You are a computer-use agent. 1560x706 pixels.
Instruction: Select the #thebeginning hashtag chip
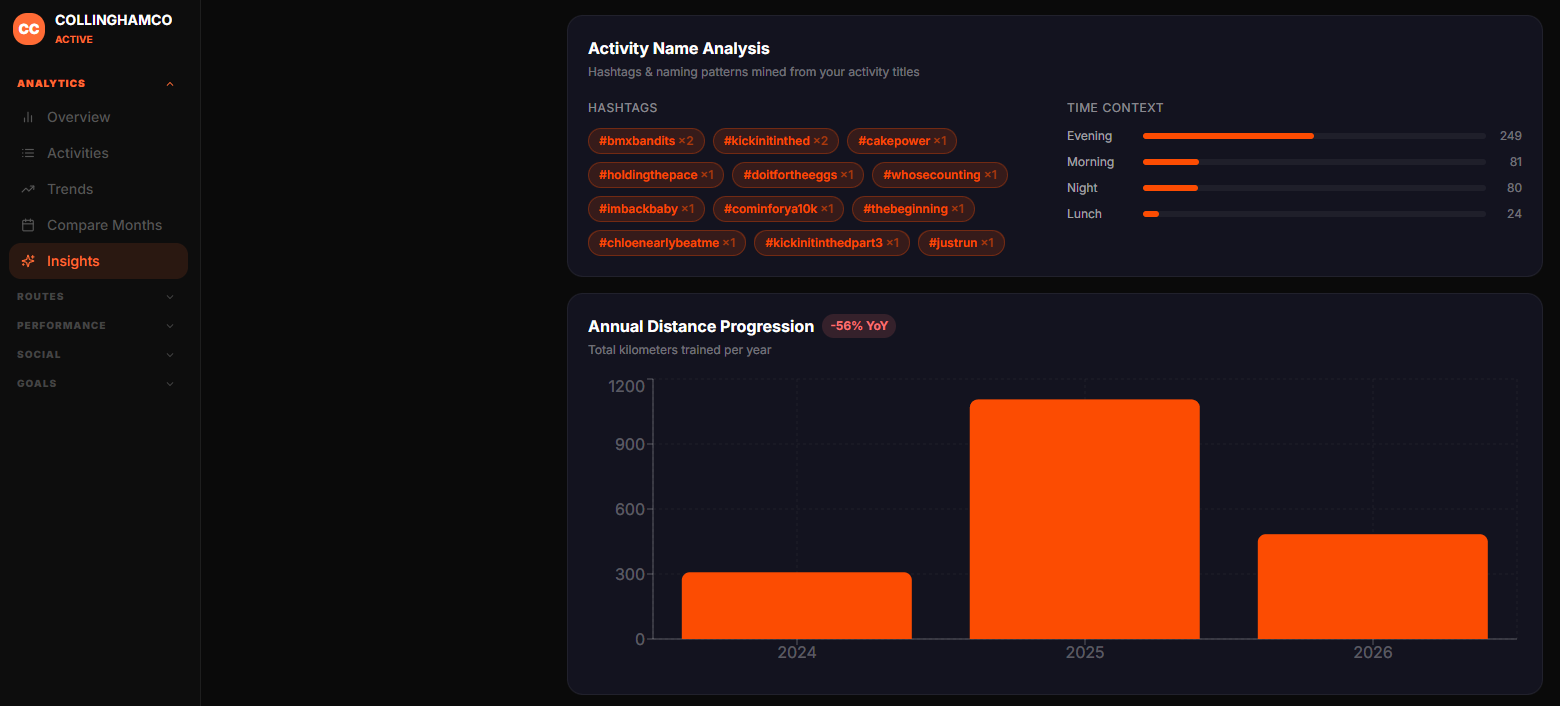point(913,209)
